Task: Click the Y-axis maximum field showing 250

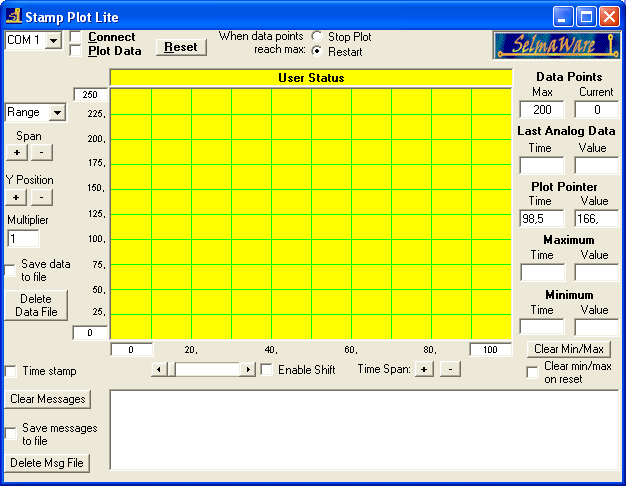Action: [91, 95]
